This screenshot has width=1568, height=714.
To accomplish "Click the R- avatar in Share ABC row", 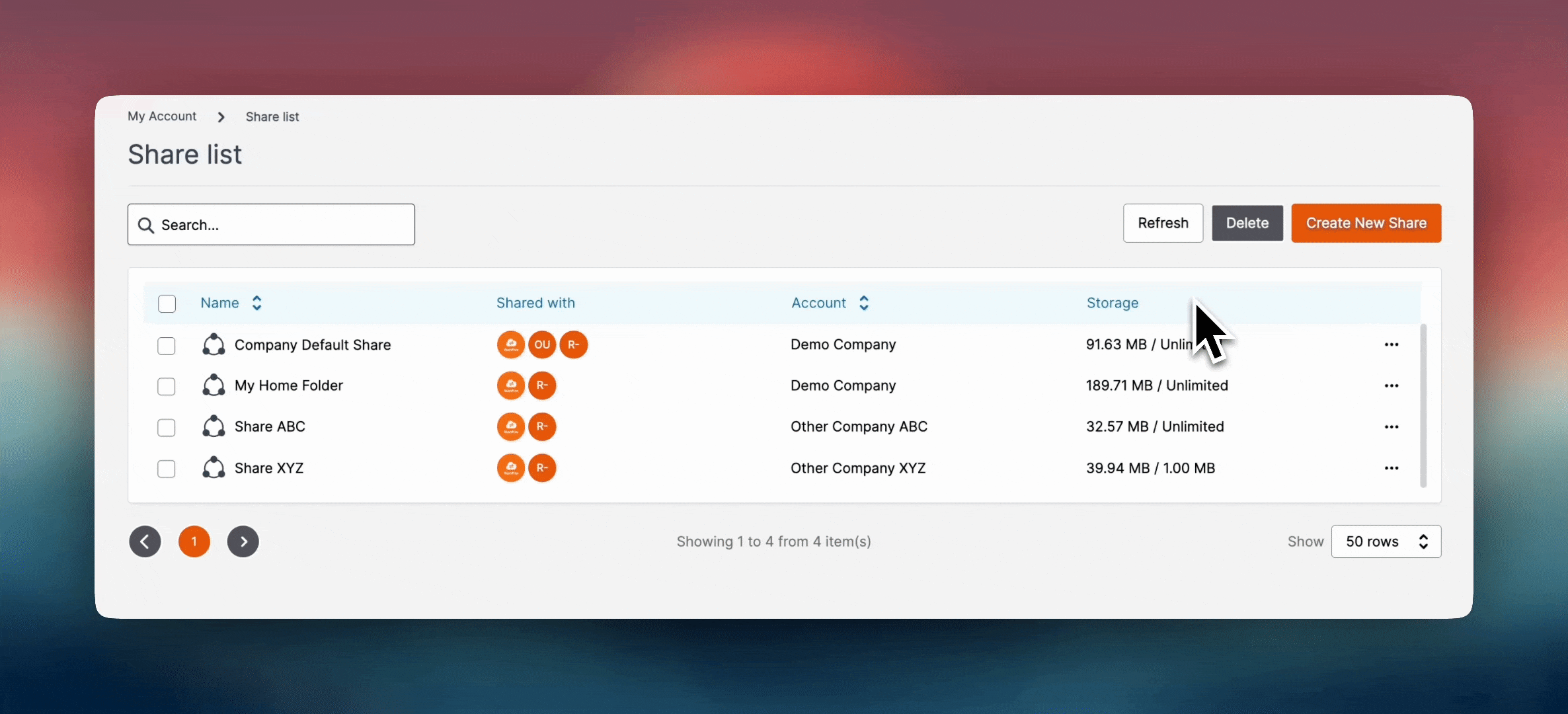I will 542,426.
